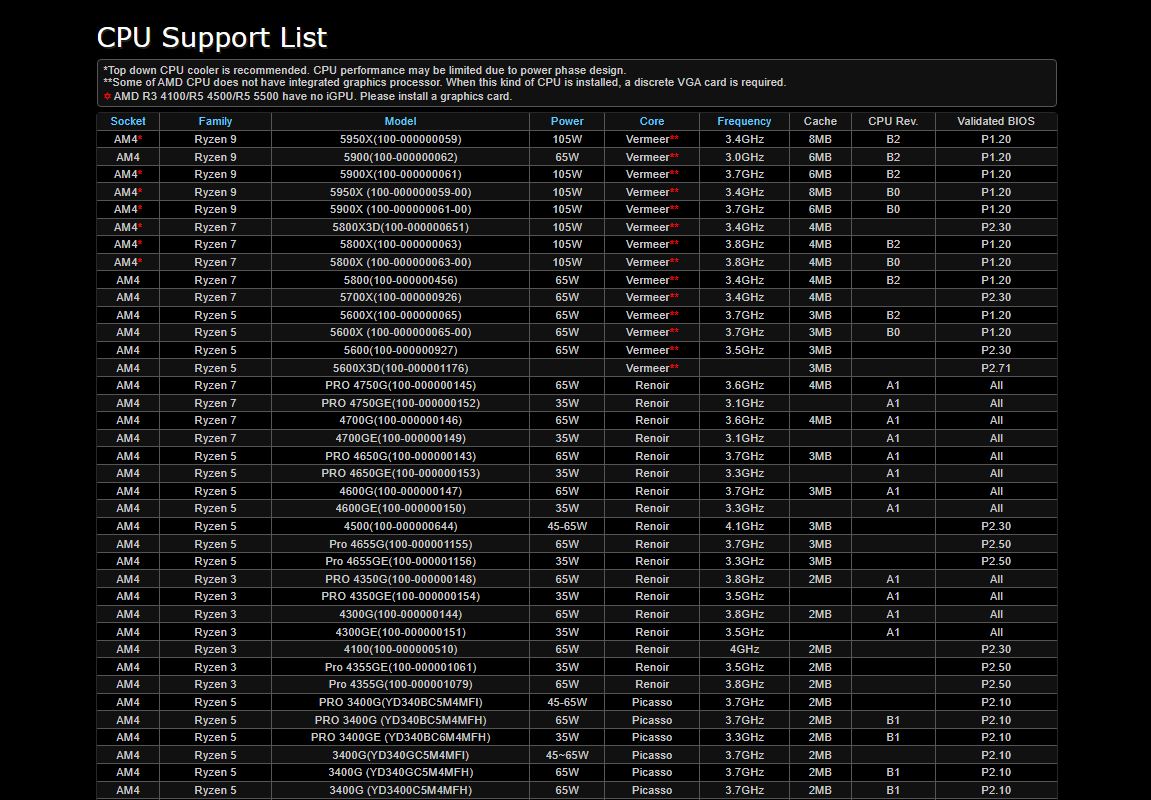Select model Pro 4655G(100-000001155) cell
Viewport: 1151px width, 800px height.
(x=400, y=544)
